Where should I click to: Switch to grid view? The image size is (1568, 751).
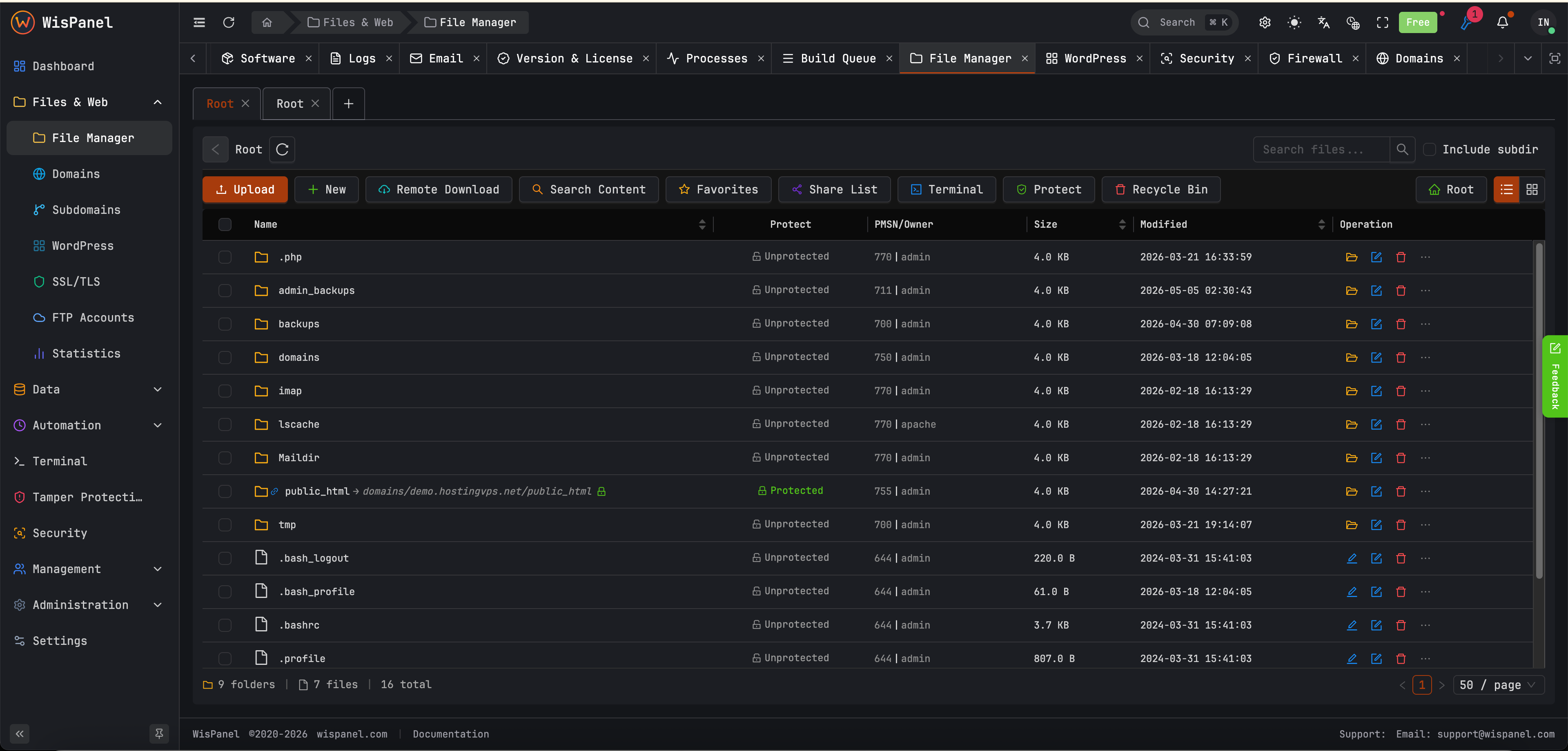(1532, 189)
